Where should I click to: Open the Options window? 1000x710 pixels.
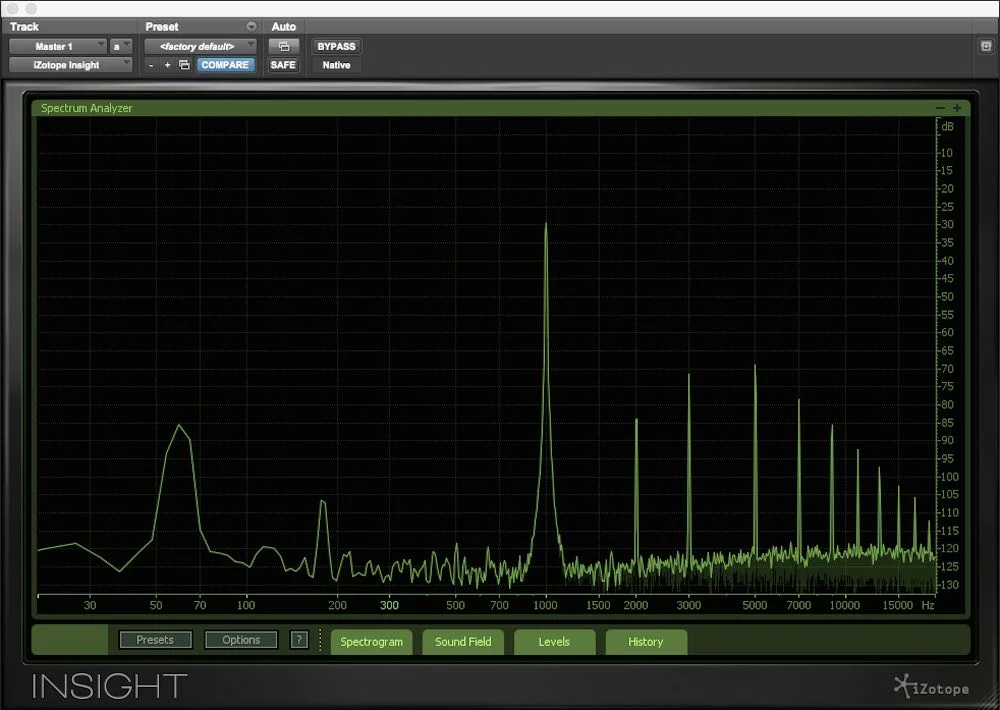click(241, 639)
